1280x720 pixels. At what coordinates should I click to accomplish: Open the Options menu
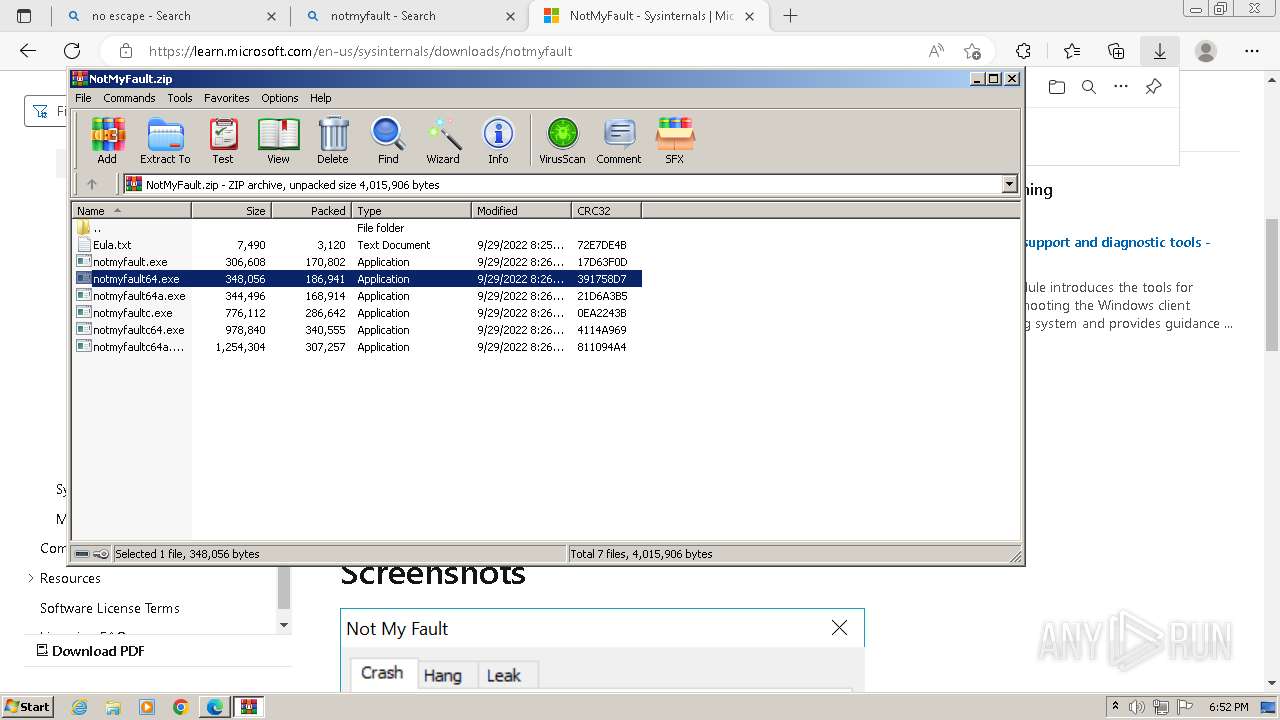(x=280, y=98)
